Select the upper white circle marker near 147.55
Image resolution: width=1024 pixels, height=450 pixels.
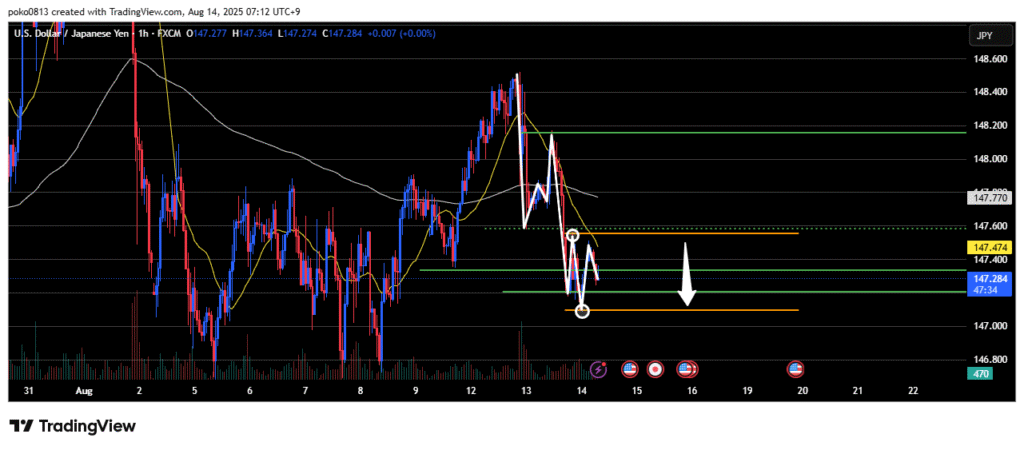tap(573, 235)
